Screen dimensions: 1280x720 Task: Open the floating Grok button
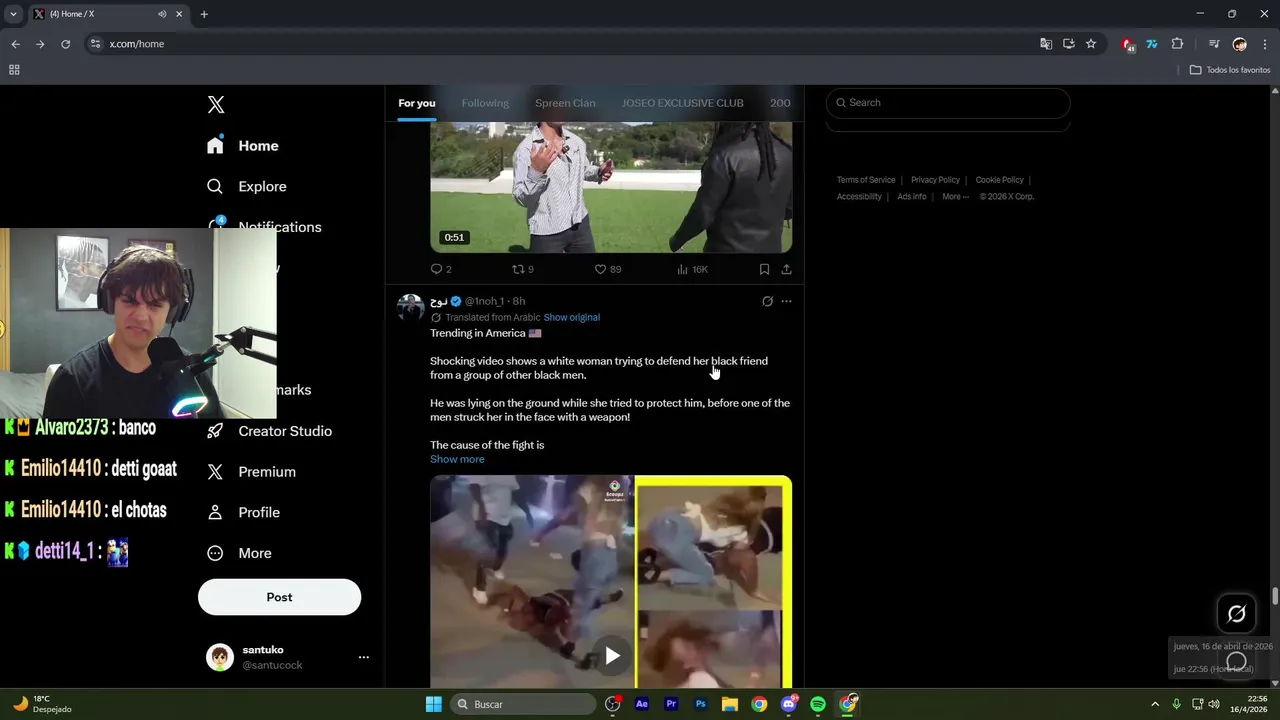pyautogui.click(x=1236, y=614)
